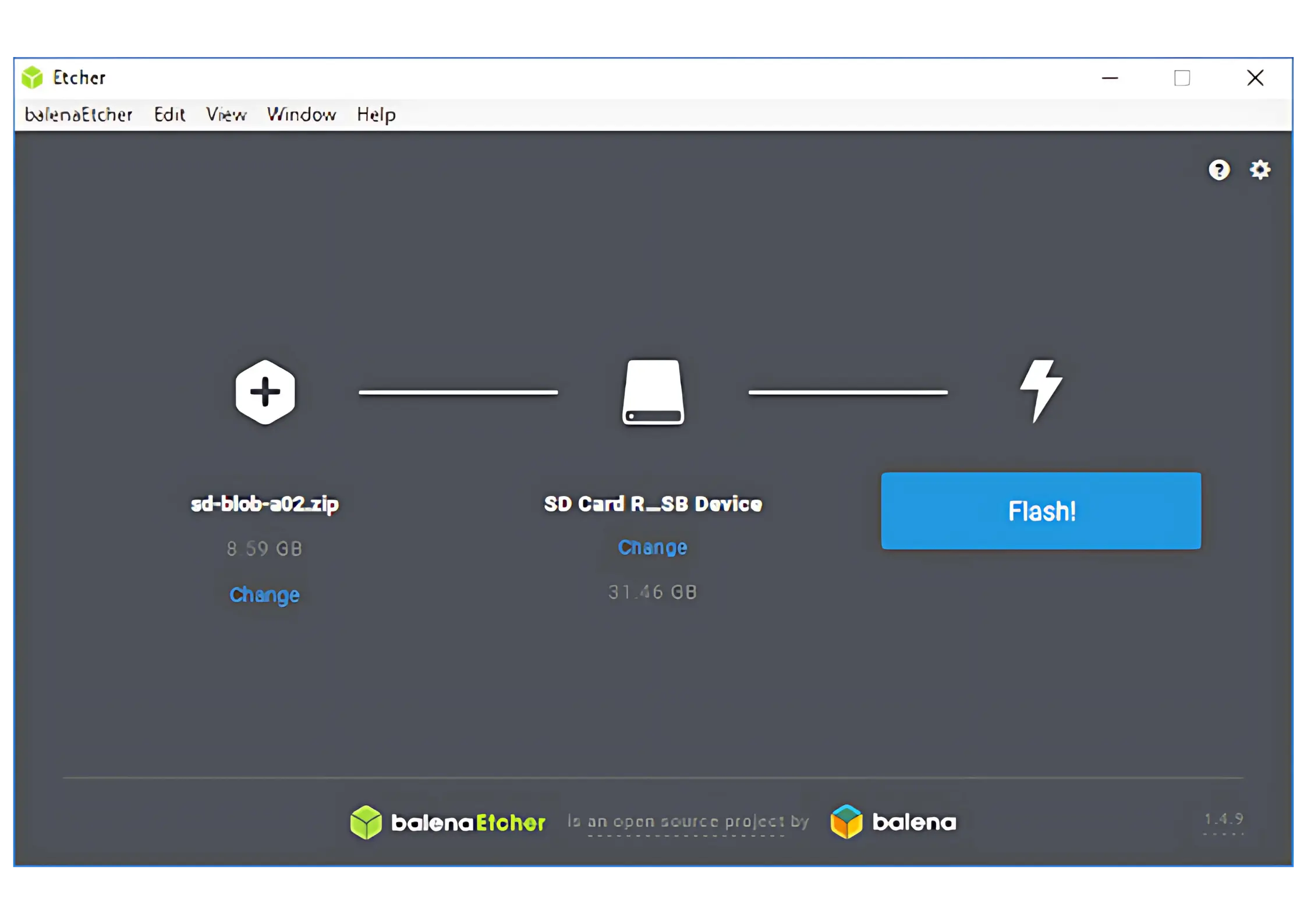Click the SD Card R_SB Device label
The width and height of the screenshot is (1307, 924).
[653, 504]
